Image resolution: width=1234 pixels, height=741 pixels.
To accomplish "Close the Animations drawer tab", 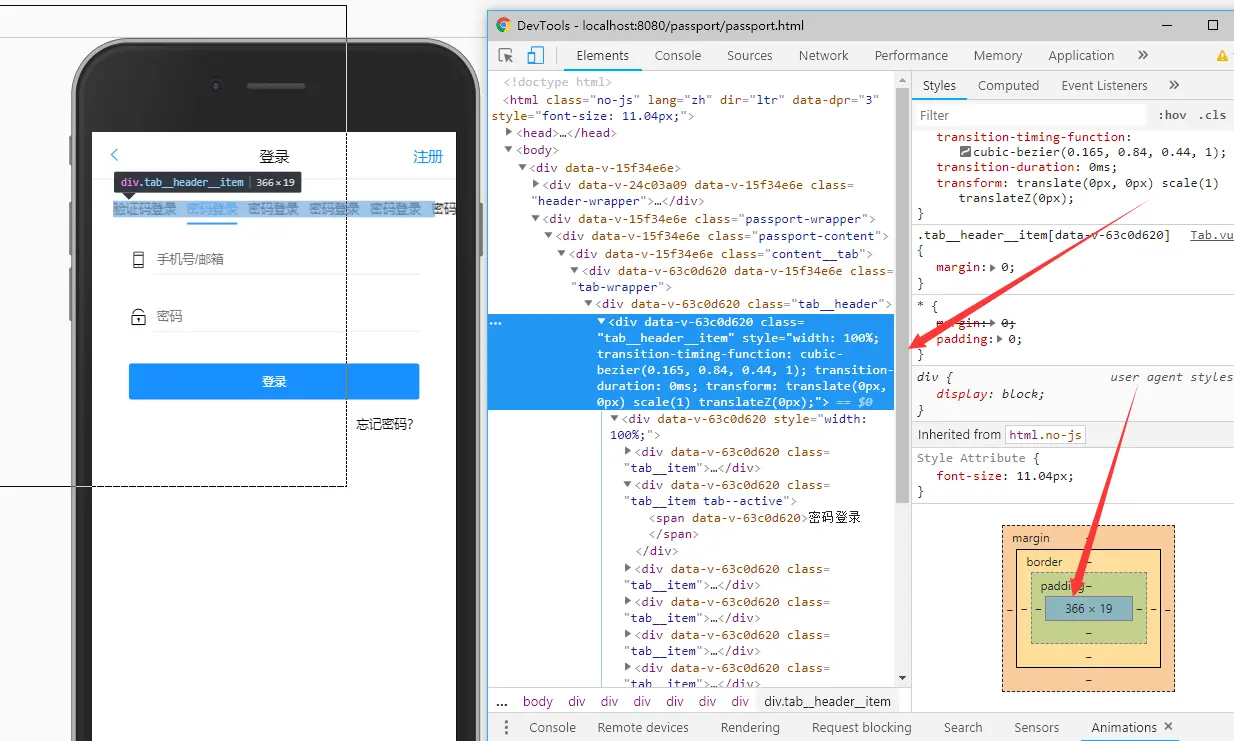I will [x=1168, y=727].
